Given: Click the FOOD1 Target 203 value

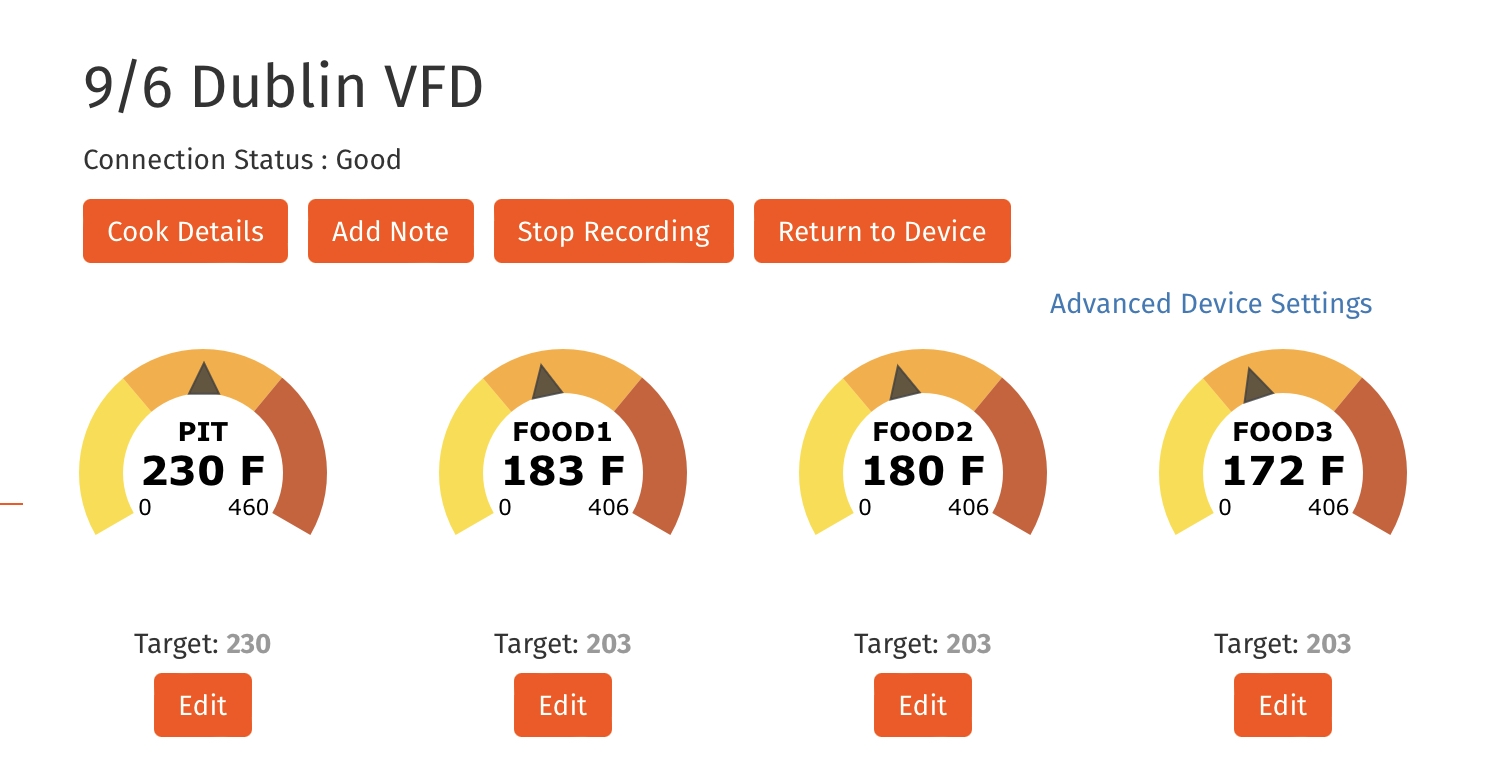Looking at the screenshot, I should pyautogui.click(x=608, y=643).
